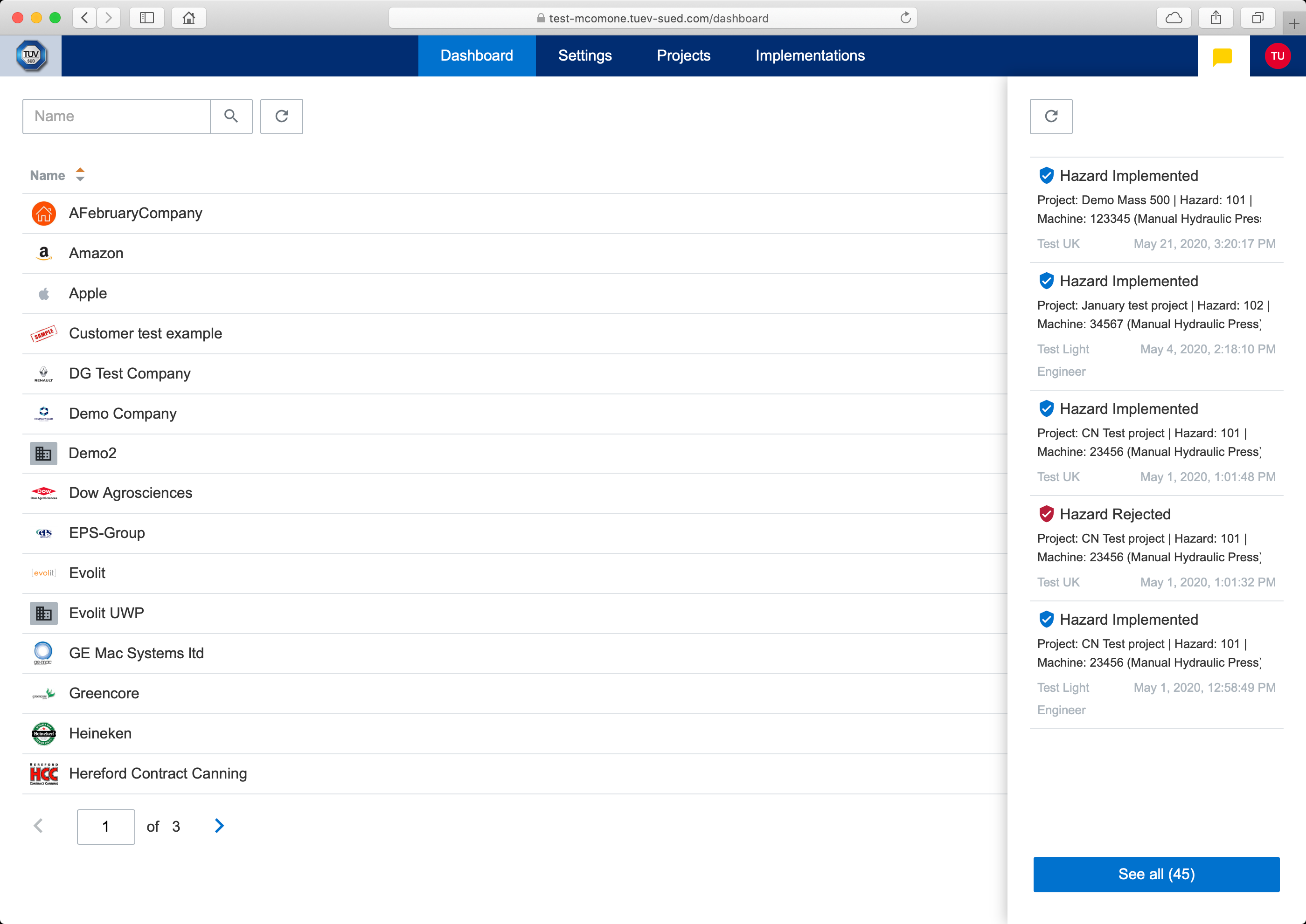Image resolution: width=1306 pixels, height=924 pixels.
Task: Go to next page of companies
Action: pyautogui.click(x=219, y=826)
